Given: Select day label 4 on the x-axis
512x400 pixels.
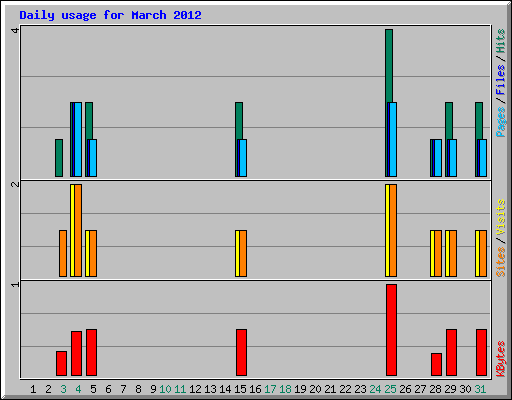Looking at the screenshot, I should click(78, 389).
